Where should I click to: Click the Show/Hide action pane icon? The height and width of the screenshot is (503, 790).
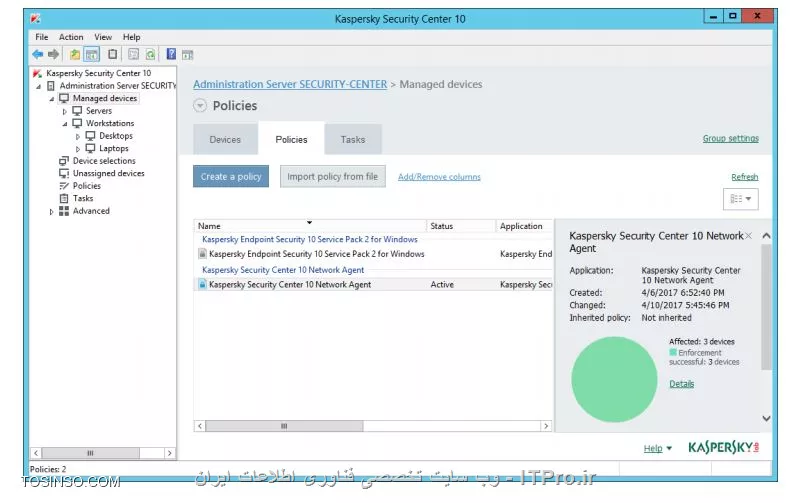(x=187, y=55)
